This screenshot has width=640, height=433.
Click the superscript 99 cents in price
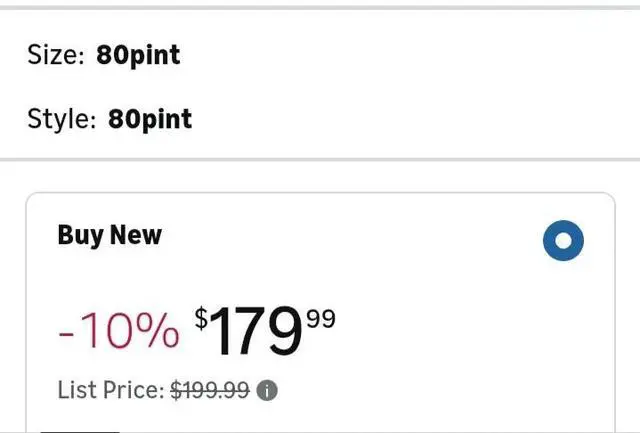321,319
